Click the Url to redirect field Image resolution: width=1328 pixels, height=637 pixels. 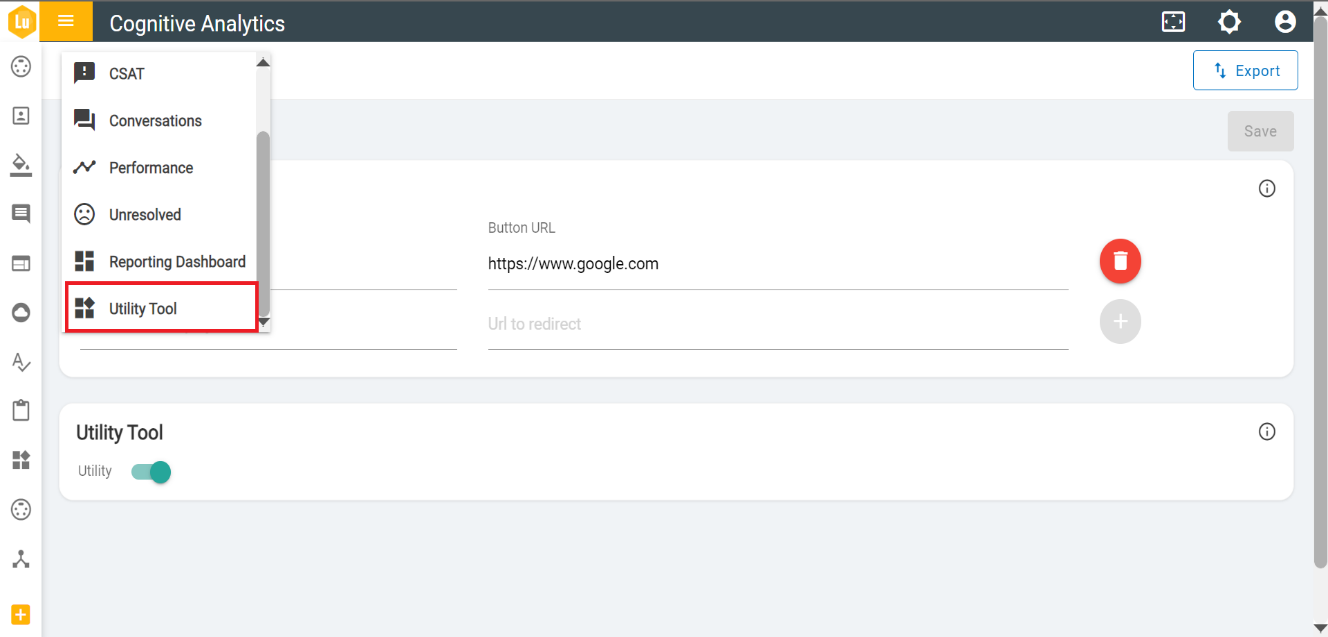tap(777, 324)
